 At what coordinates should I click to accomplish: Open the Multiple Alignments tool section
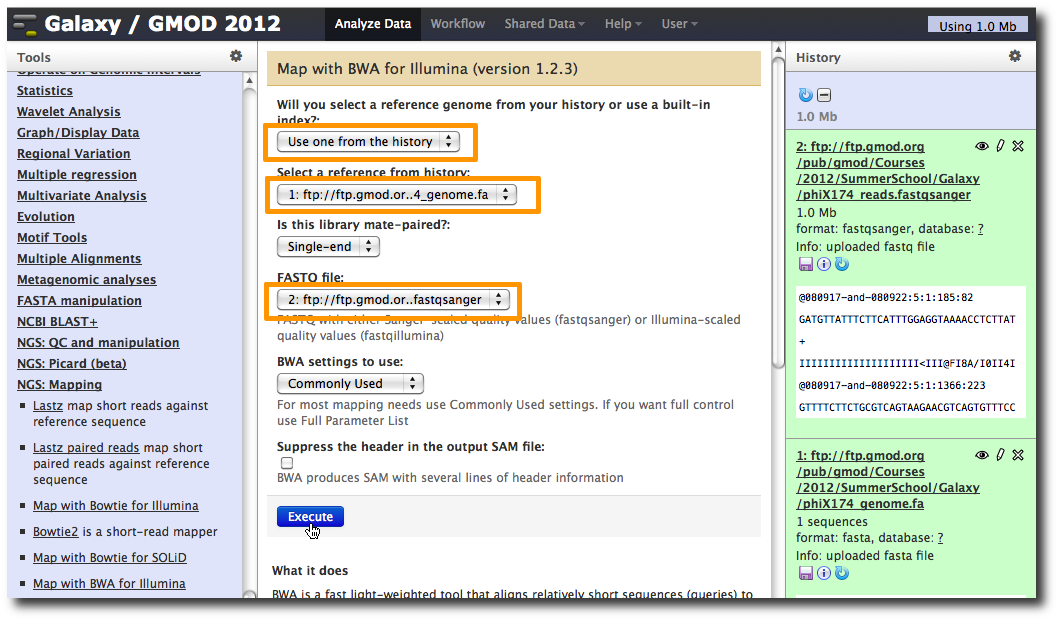tap(79, 258)
